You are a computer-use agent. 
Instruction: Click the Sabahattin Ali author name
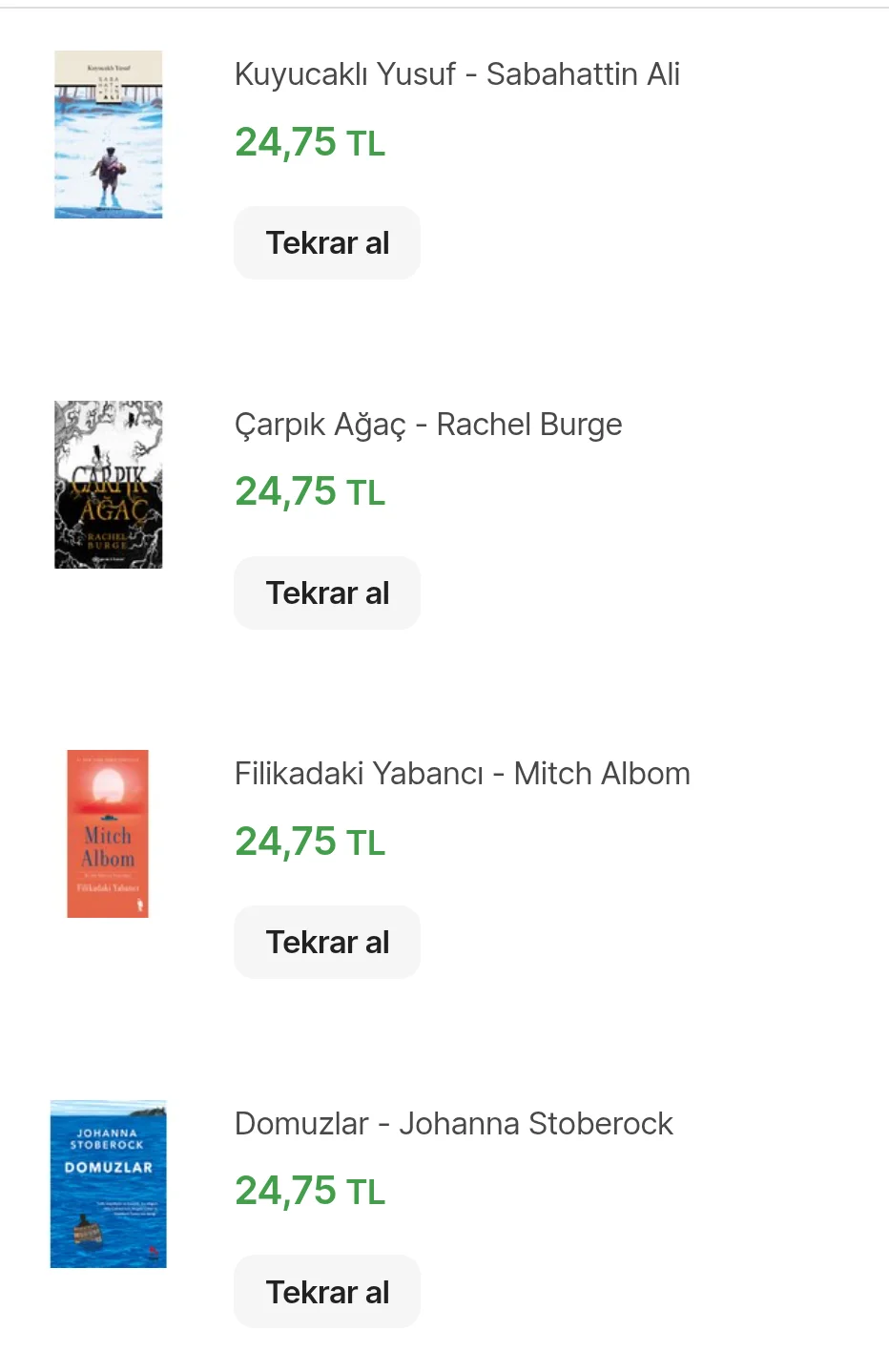(x=583, y=74)
